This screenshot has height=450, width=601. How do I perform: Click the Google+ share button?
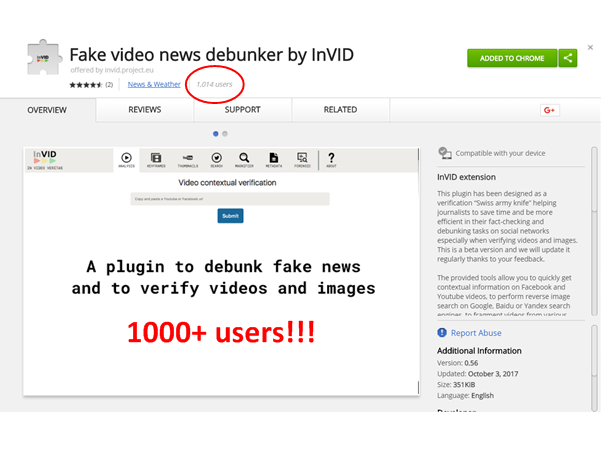click(x=549, y=110)
